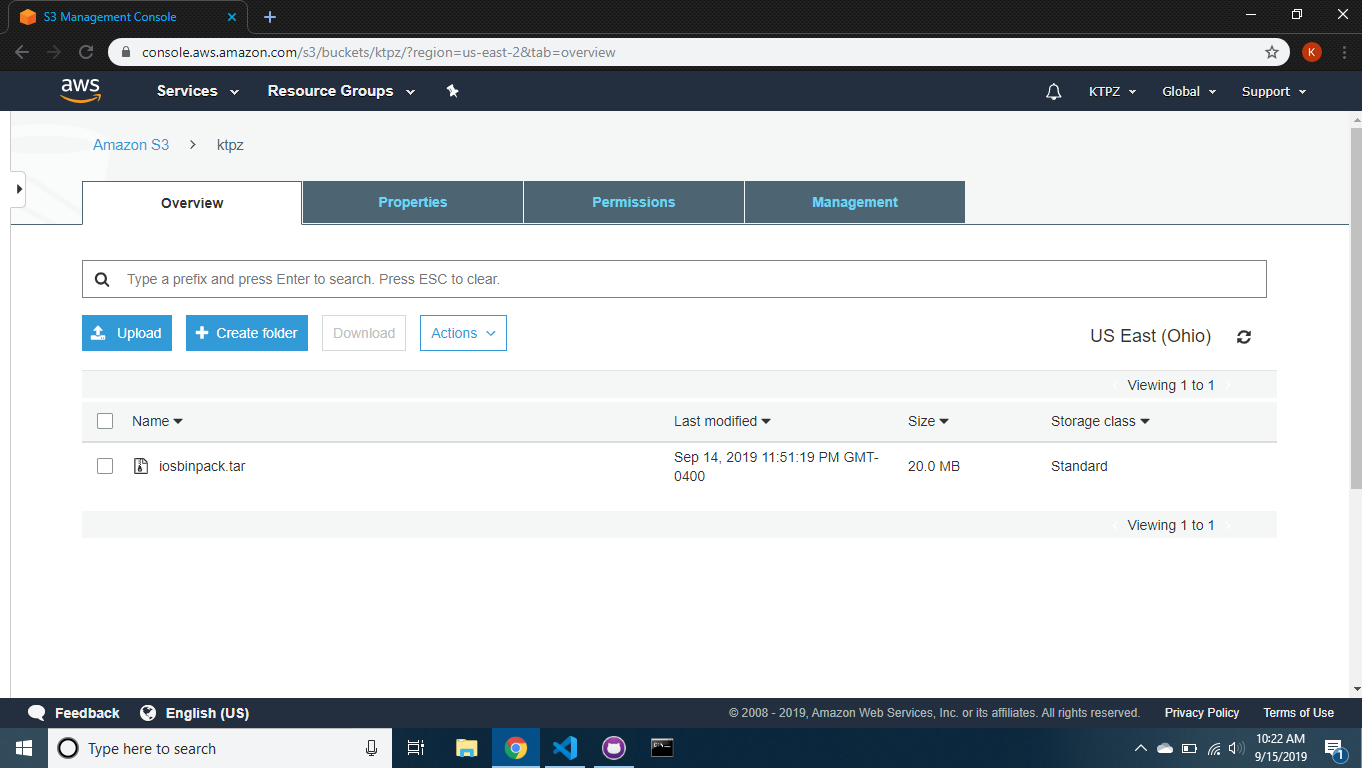Viewport: 1362px width, 768px height.
Task: Sort by Size column
Action: [928, 421]
